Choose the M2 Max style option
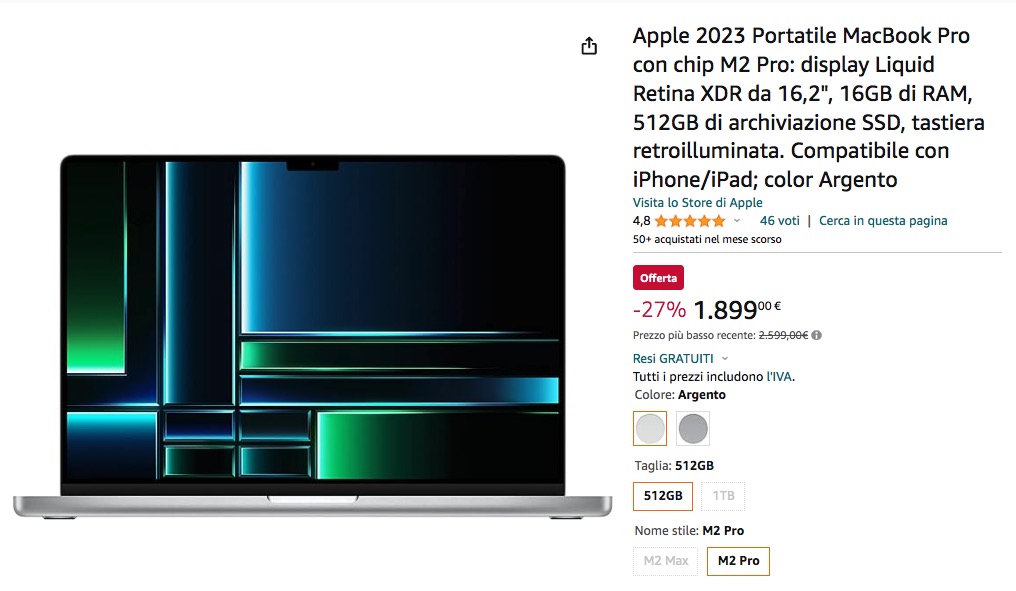Image resolution: width=1016 pixels, height=591 pixels. (x=664, y=561)
